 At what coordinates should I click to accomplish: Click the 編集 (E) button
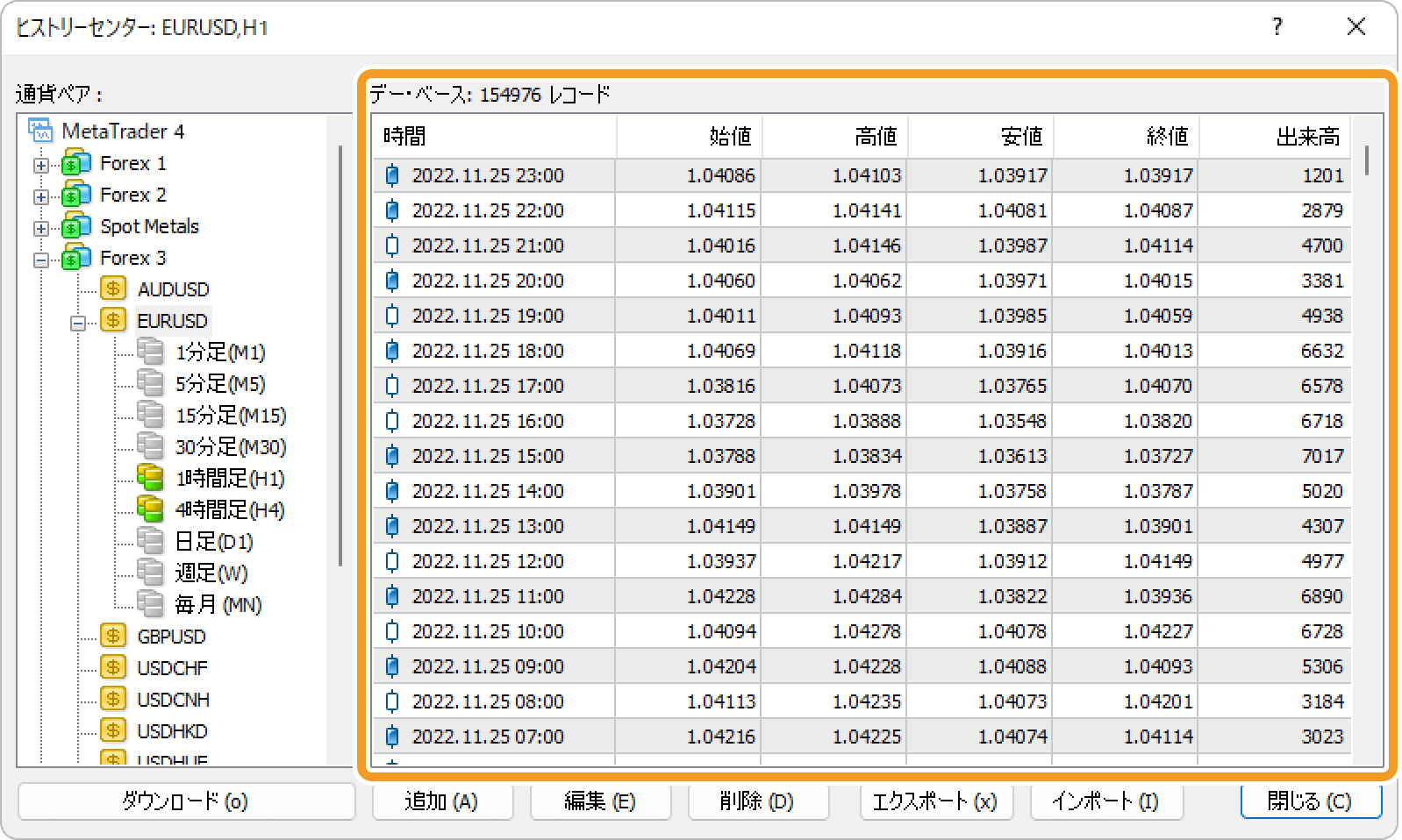[x=600, y=801]
